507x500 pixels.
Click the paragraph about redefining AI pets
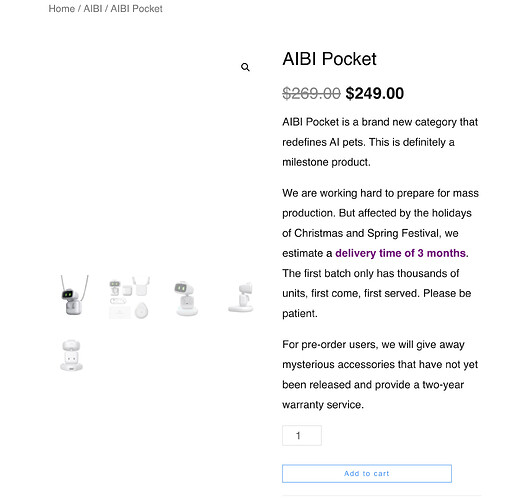pyautogui.click(x=380, y=142)
